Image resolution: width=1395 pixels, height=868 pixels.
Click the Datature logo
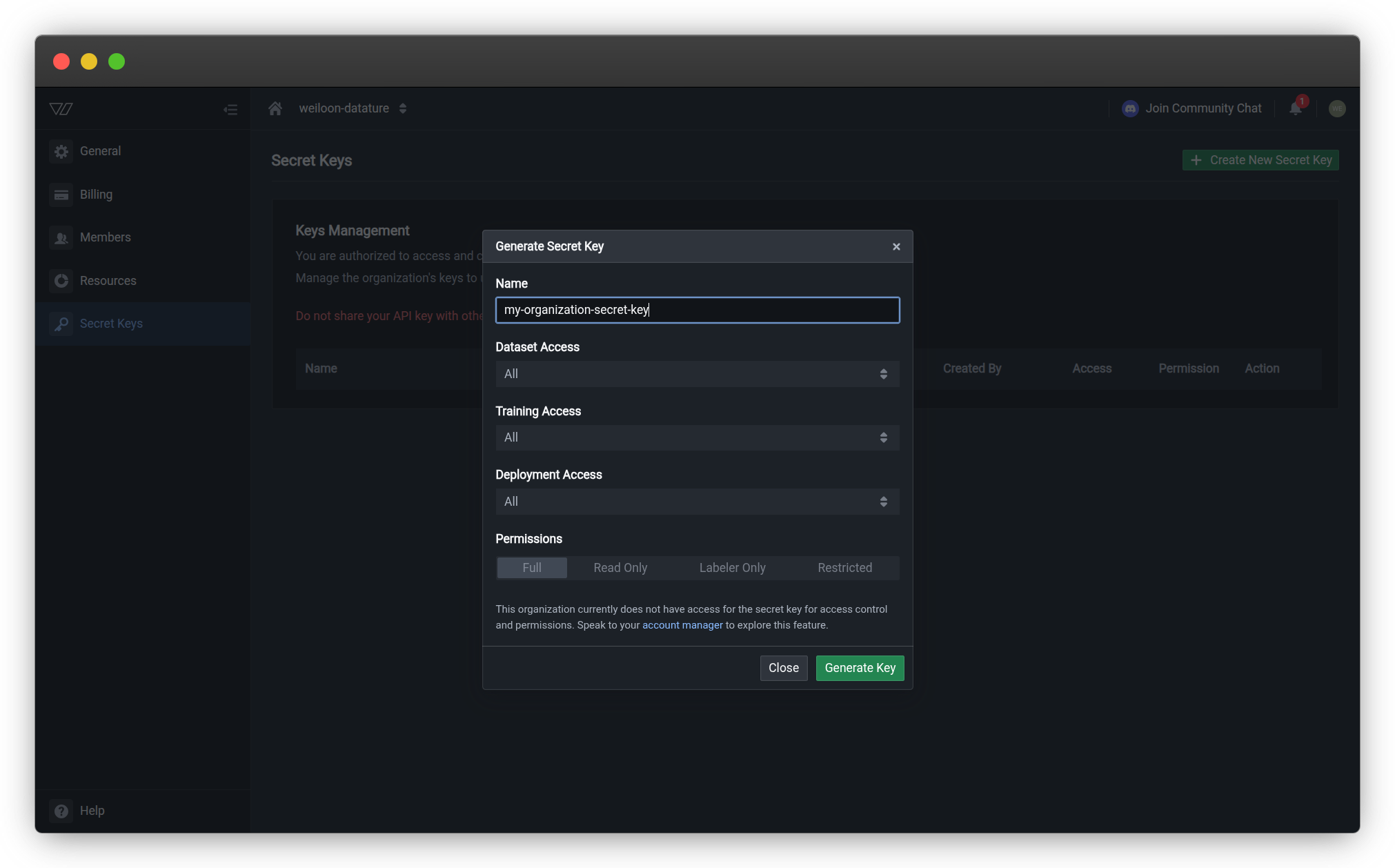[x=61, y=108]
